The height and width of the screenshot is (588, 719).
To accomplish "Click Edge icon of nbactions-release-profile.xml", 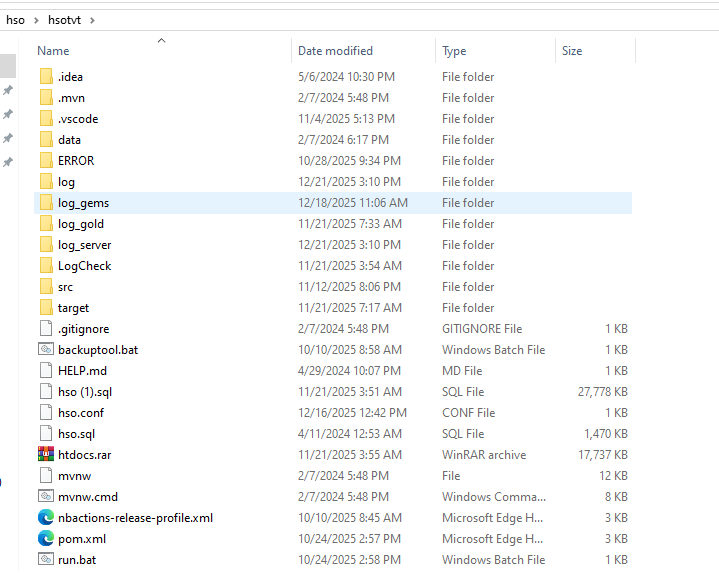I will click(x=46, y=518).
